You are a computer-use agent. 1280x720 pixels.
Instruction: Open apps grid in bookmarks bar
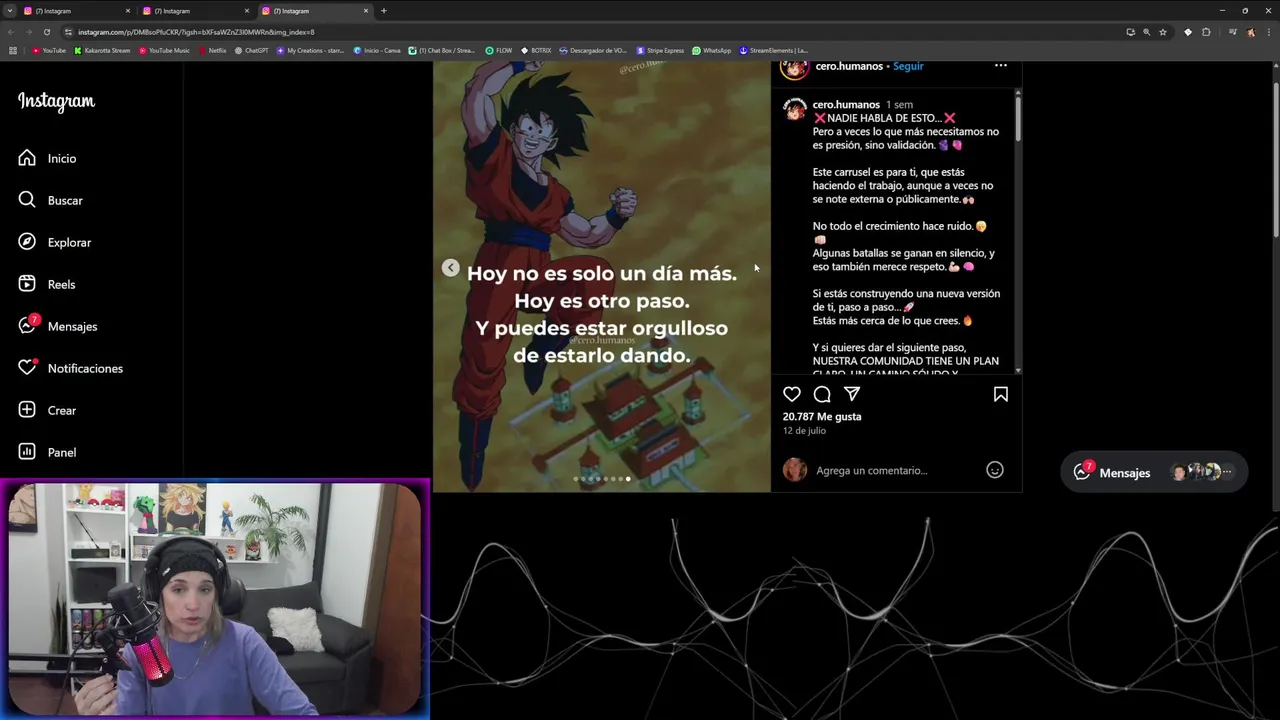tap(13, 50)
